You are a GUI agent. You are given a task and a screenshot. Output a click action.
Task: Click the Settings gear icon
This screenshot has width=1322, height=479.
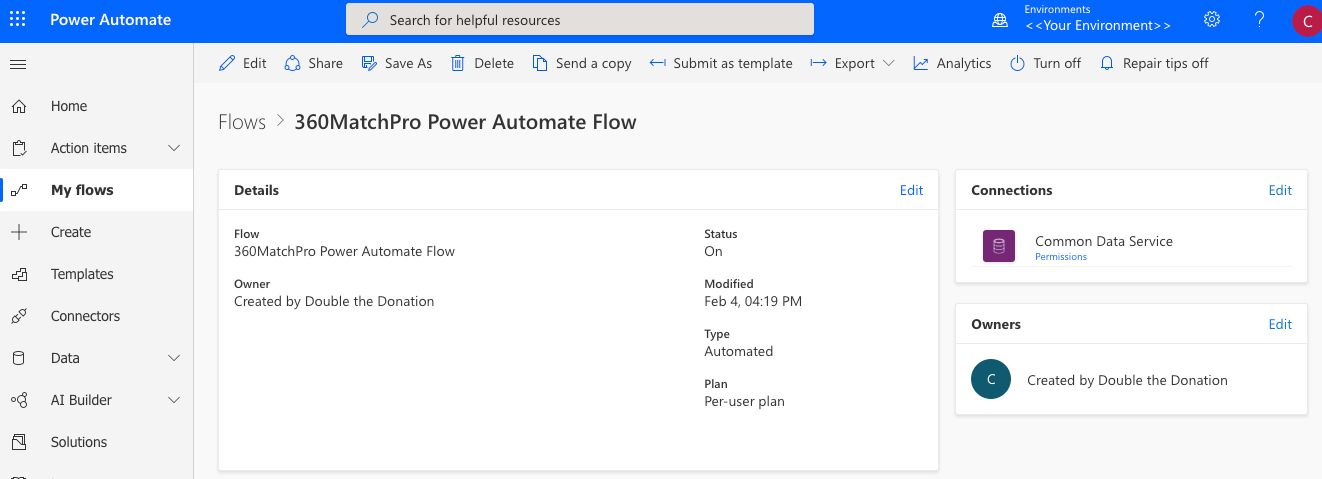point(1212,19)
